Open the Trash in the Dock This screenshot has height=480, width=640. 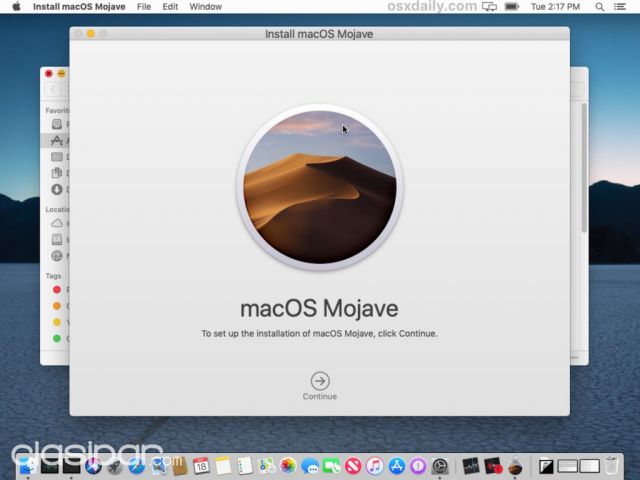click(x=612, y=465)
